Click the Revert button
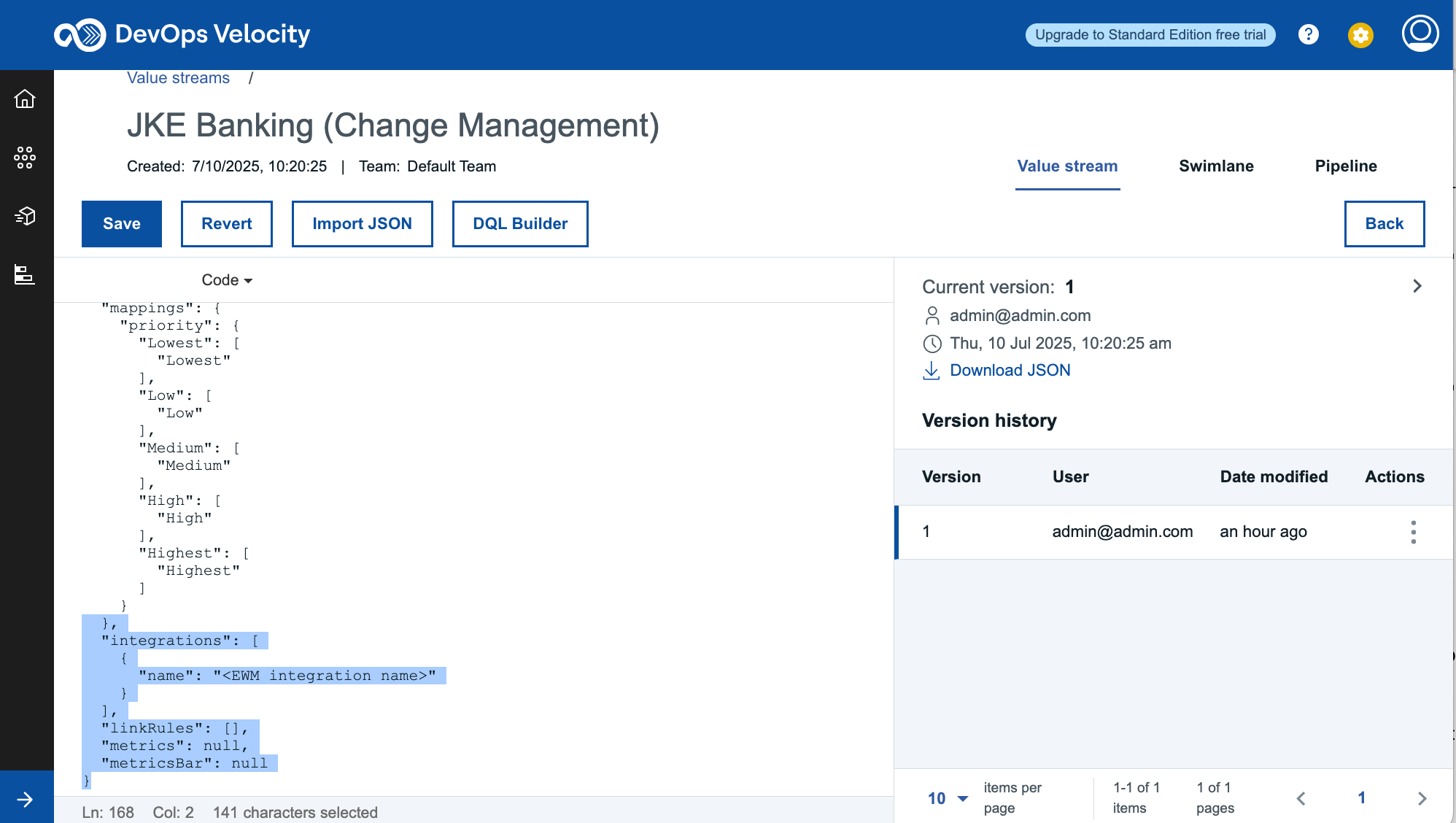The width and height of the screenshot is (1456, 823). (x=227, y=224)
